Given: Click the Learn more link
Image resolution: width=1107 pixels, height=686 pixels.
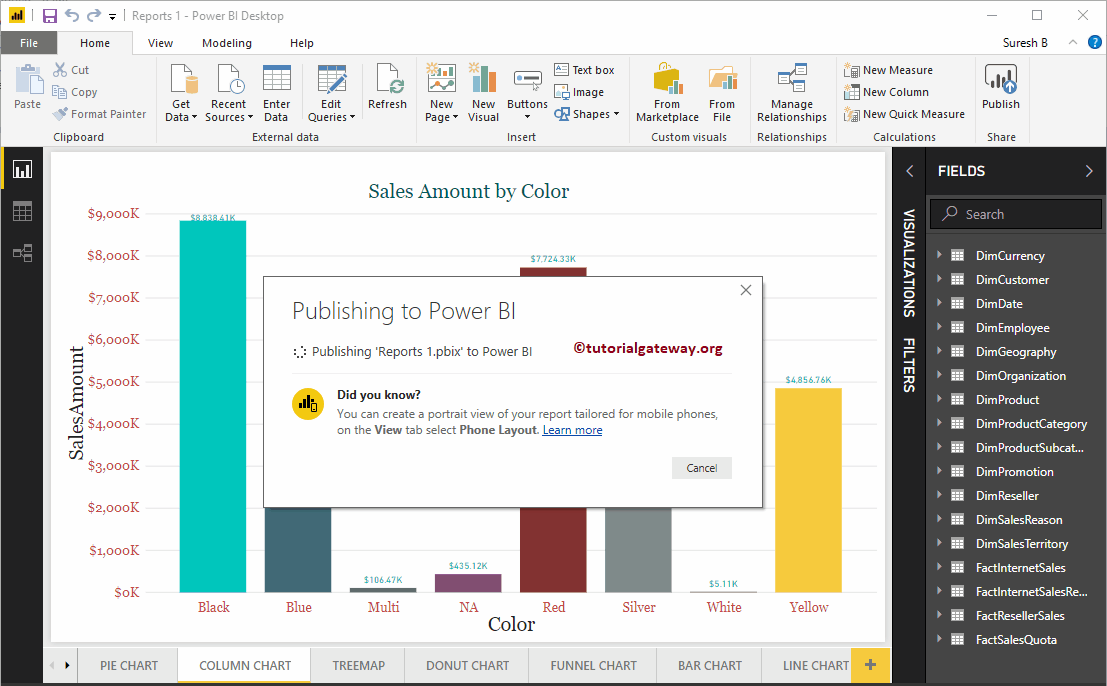Looking at the screenshot, I should (x=572, y=430).
